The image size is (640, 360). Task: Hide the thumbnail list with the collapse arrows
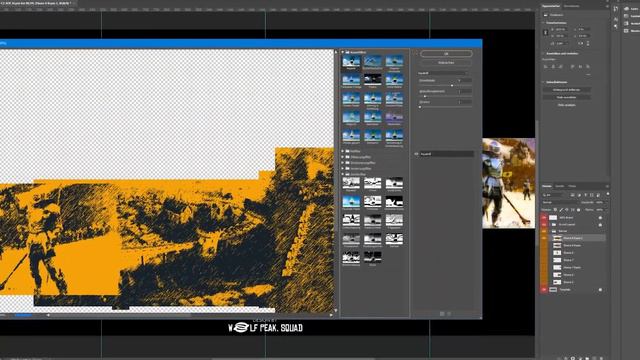pyautogui.click(x=416, y=53)
